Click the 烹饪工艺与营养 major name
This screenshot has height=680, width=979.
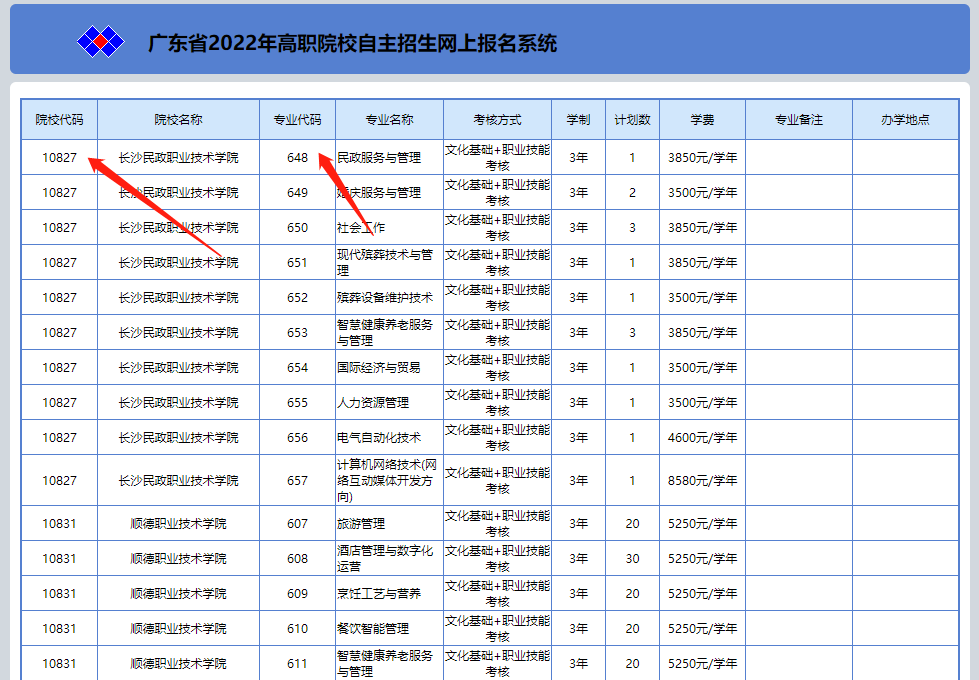point(379,593)
